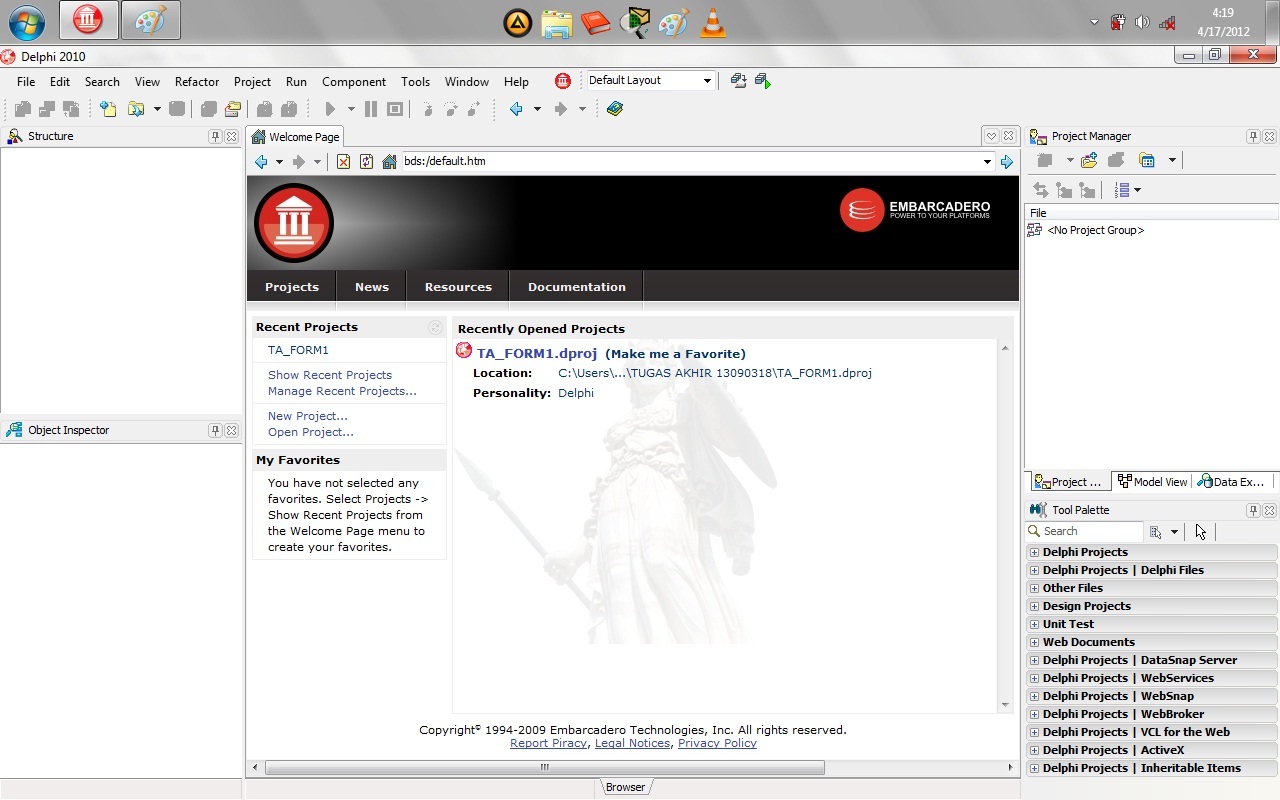This screenshot has width=1280, height=800.
Task: Switch to the Data Explorer tab
Action: pos(1233,481)
